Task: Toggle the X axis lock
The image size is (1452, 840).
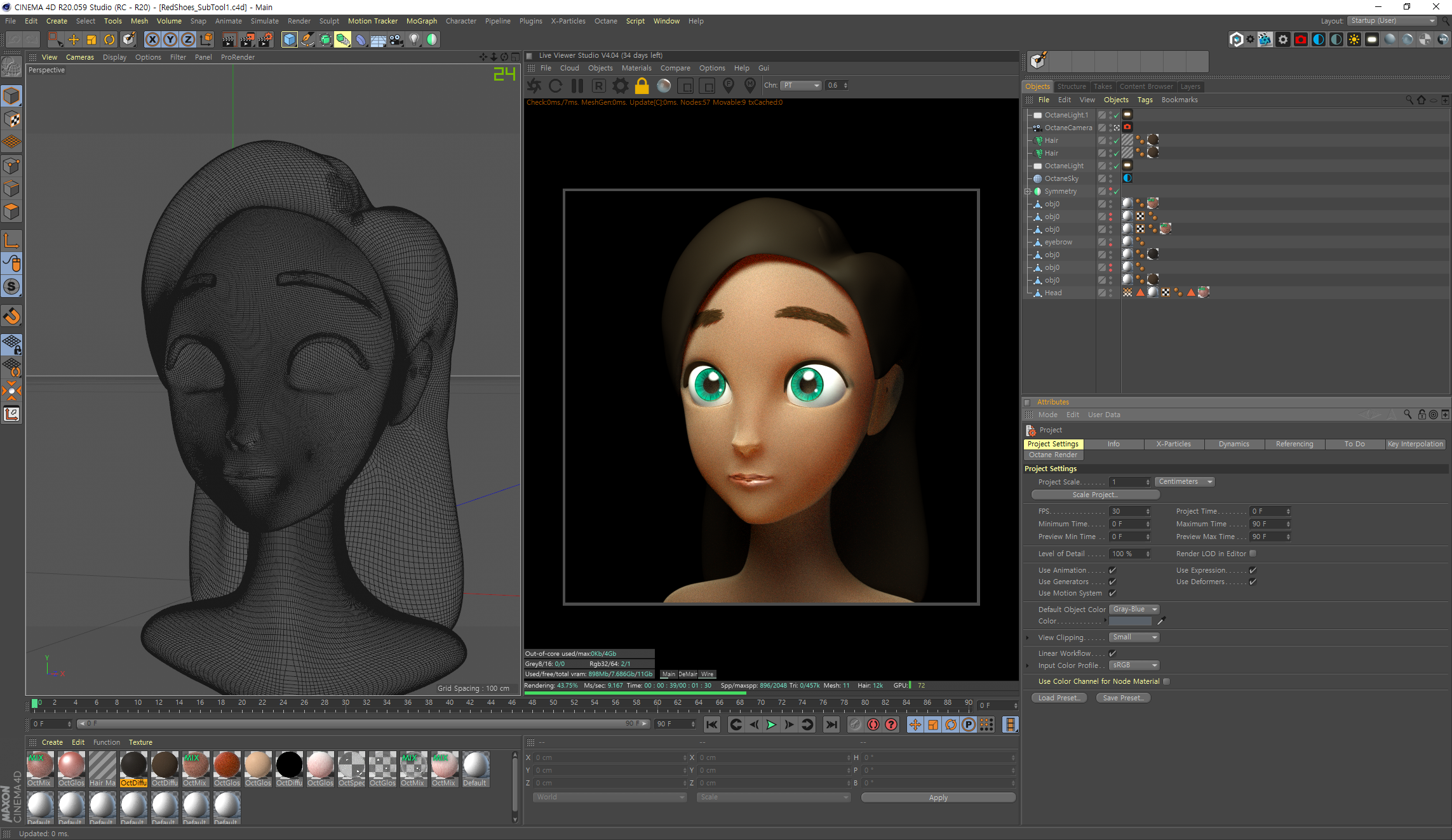Action: [x=152, y=39]
